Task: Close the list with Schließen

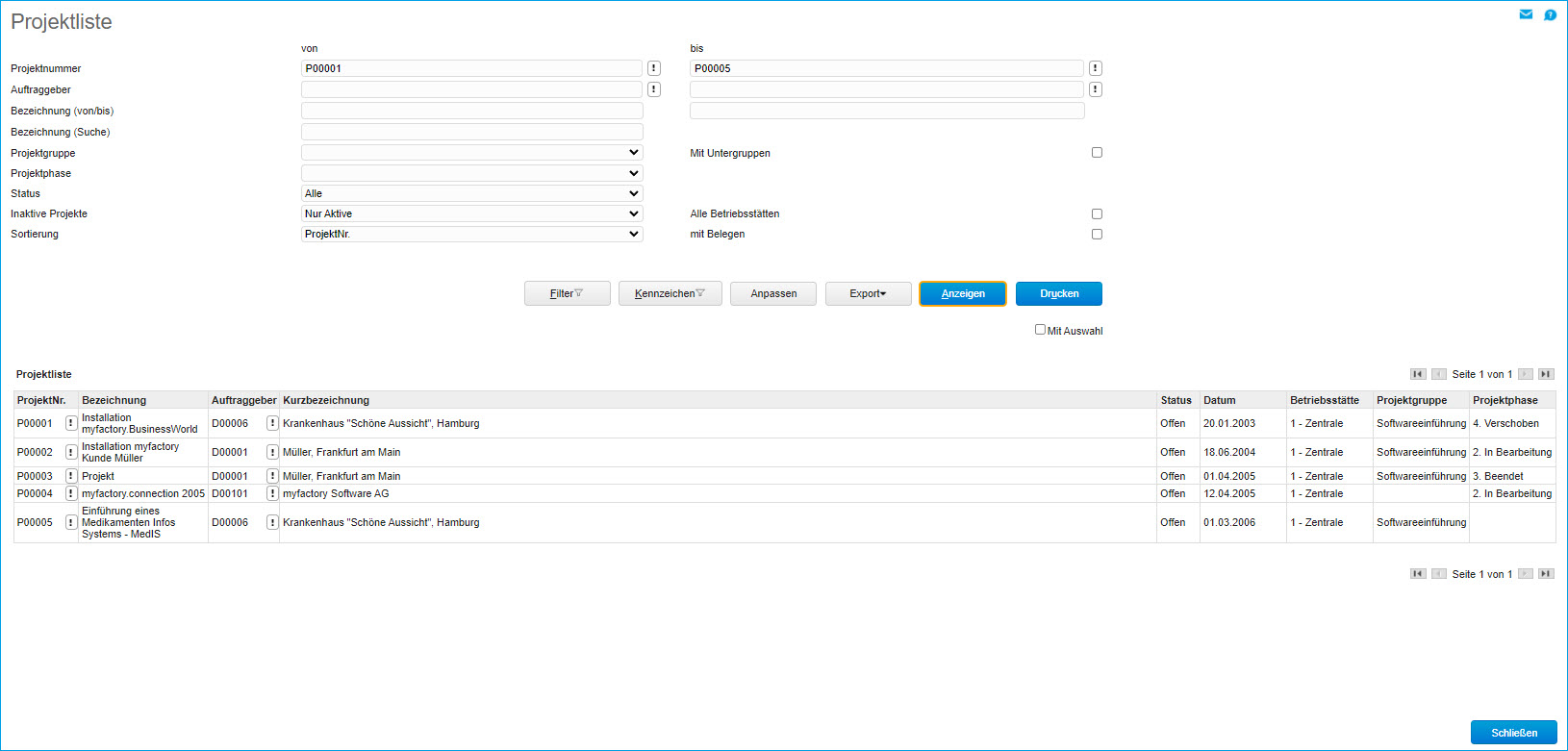Action: 1513,733
